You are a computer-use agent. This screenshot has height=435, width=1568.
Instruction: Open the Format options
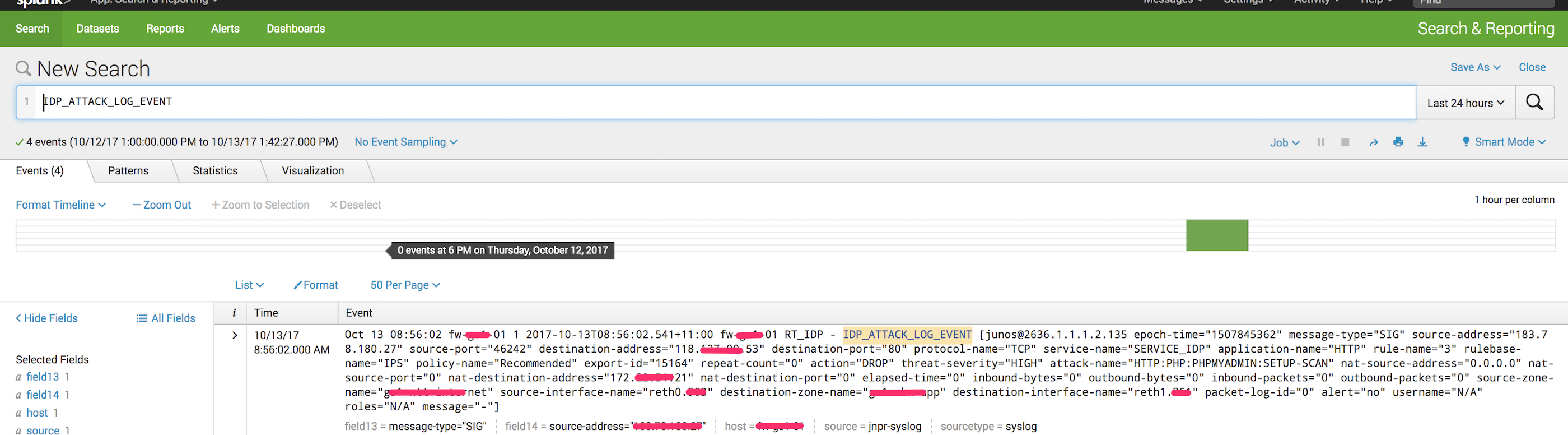(x=316, y=285)
